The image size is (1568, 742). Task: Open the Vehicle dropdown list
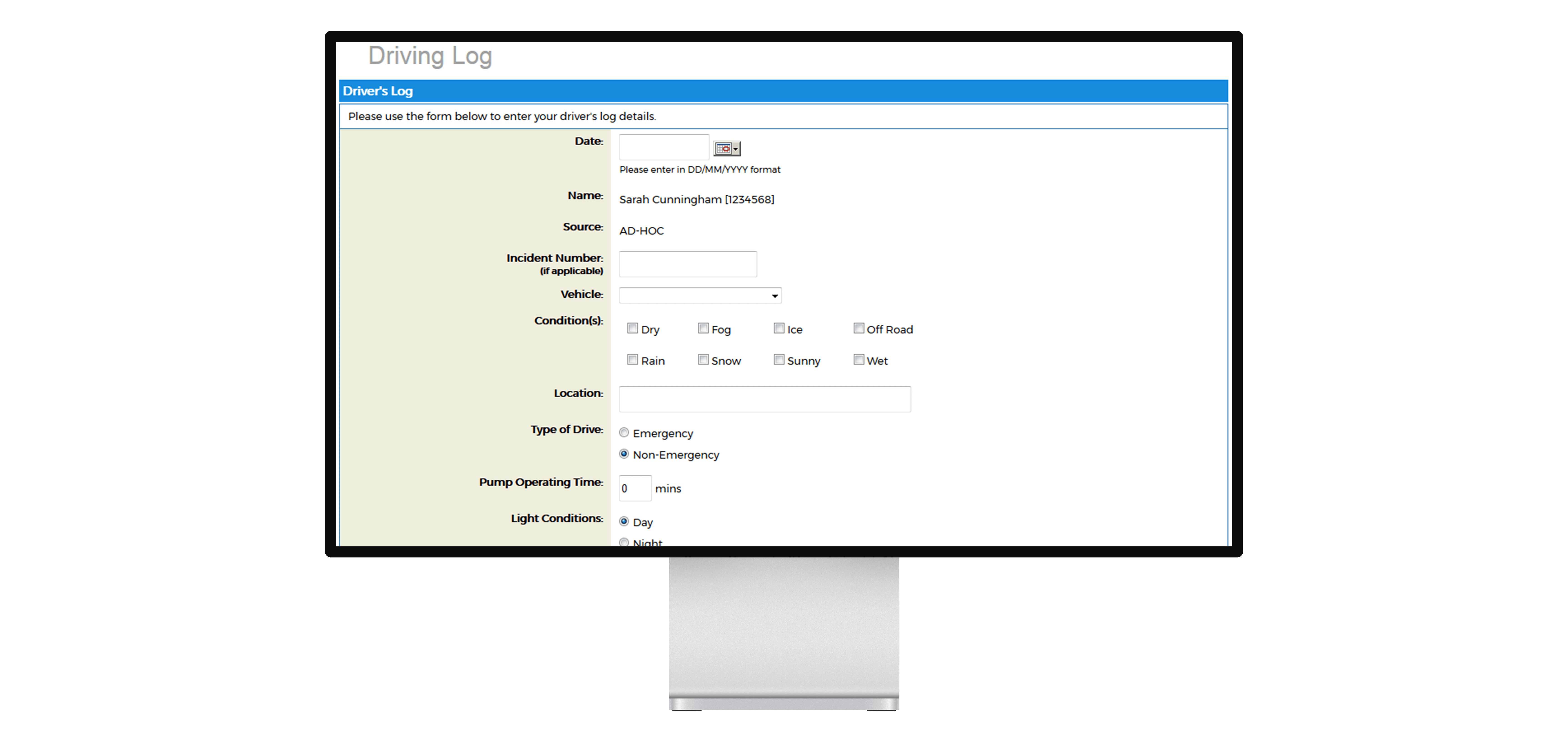coord(700,295)
